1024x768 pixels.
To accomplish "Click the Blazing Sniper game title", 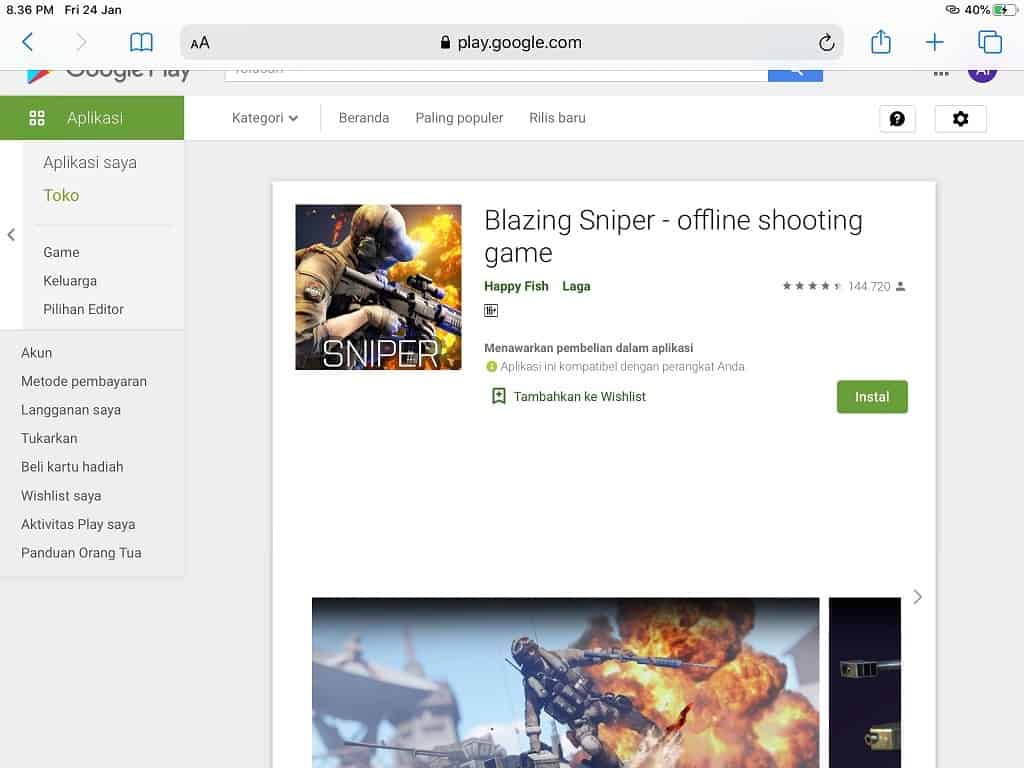I will [x=673, y=236].
